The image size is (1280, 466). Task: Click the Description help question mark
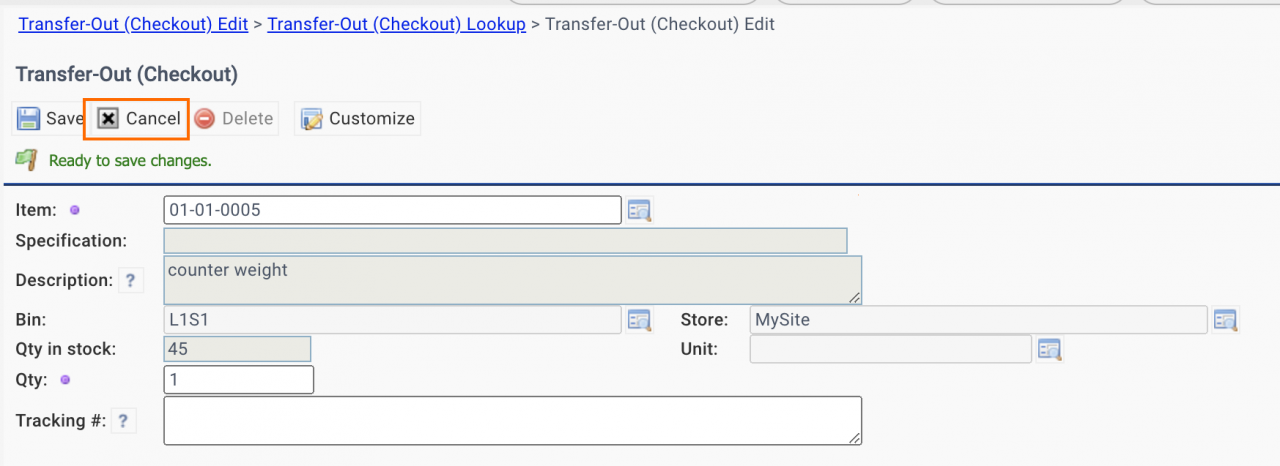point(131,281)
